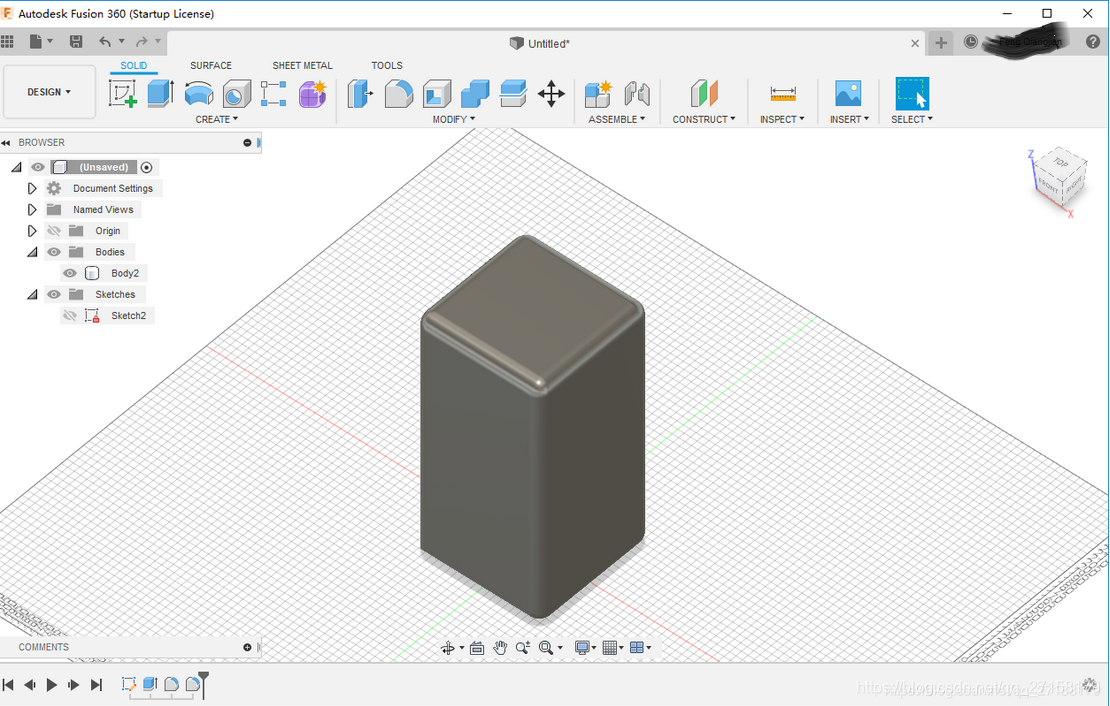This screenshot has height=706, width=1110.
Task: Choose the Fillet tool in Modify
Action: (x=399, y=94)
